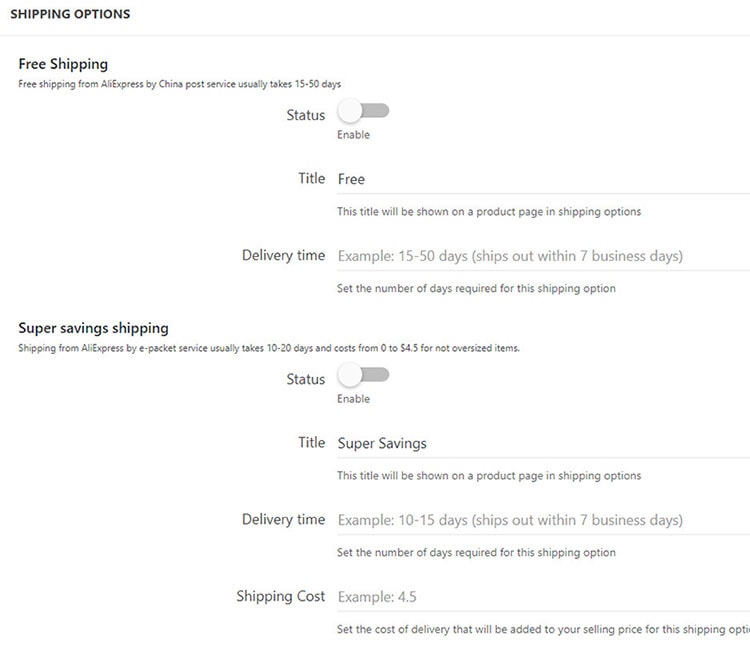Viewport: 750px width, 653px height.
Task: Enable the Free Shipping status toggle
Action: pyautogui.click(x=363, y=111)
